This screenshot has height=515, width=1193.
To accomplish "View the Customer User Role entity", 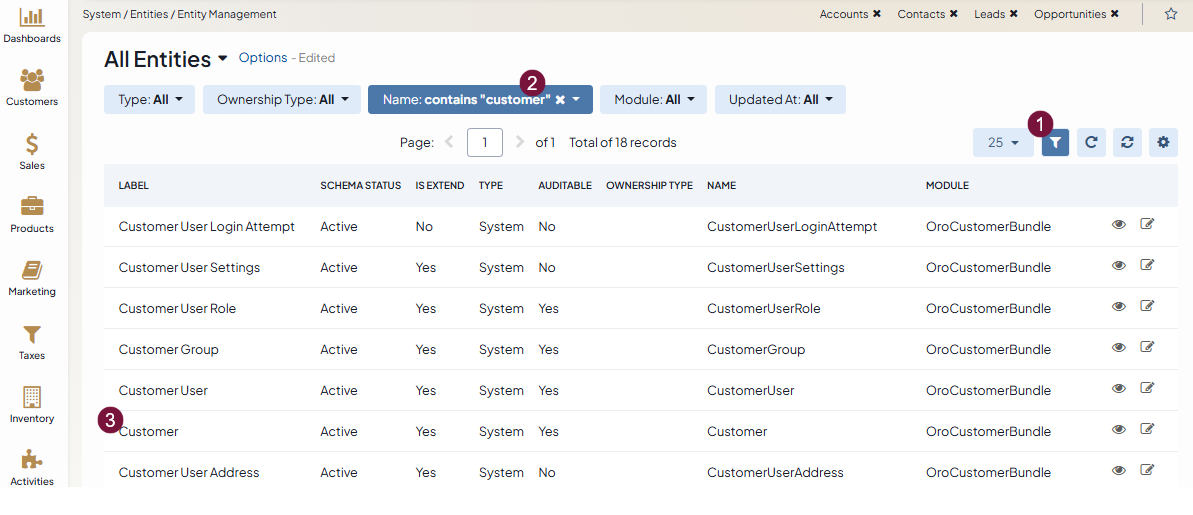I will click(x=1119, y=307).
